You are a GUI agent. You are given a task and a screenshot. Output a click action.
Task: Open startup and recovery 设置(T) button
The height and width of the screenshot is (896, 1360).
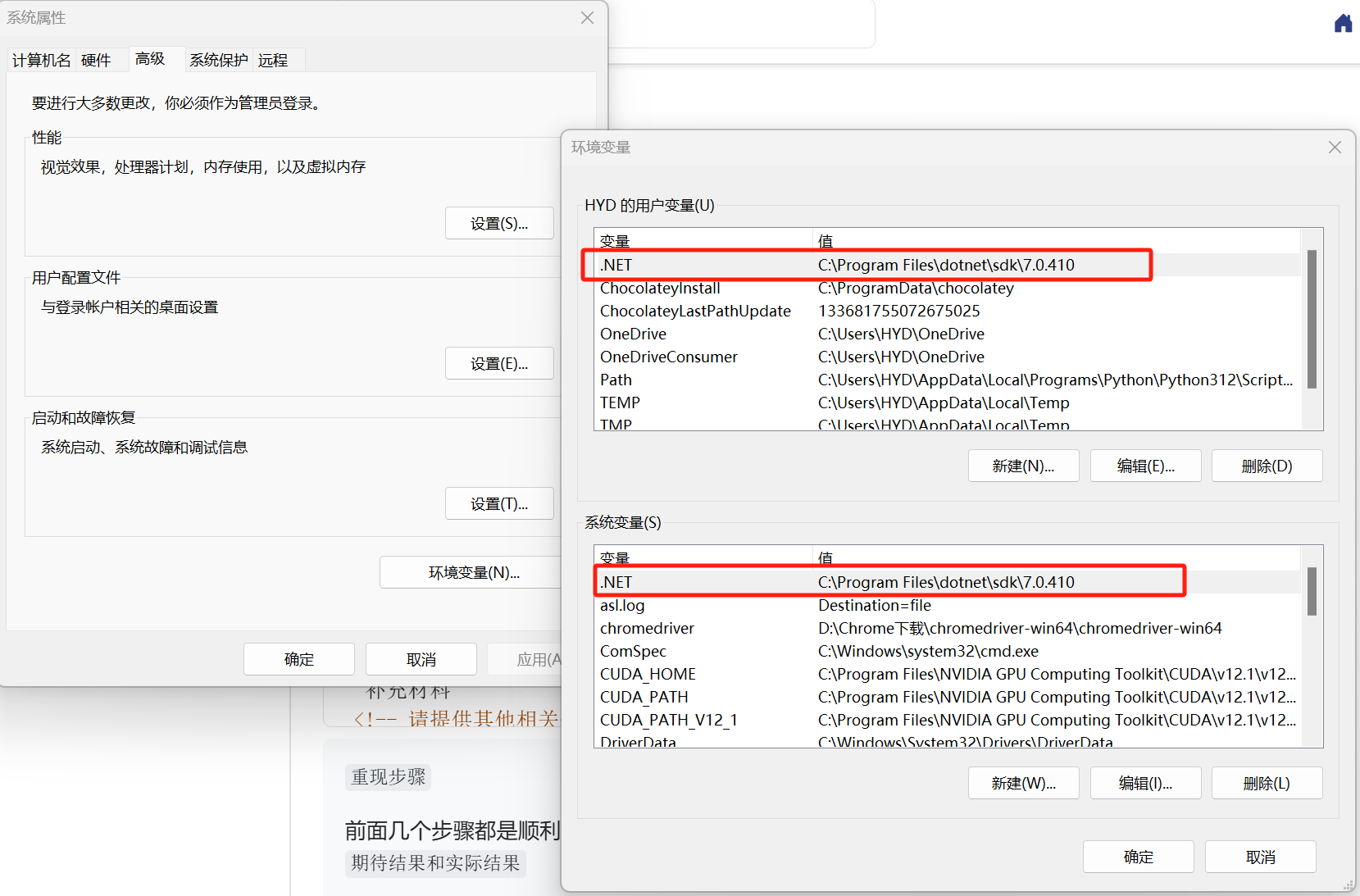pos(498,504)
